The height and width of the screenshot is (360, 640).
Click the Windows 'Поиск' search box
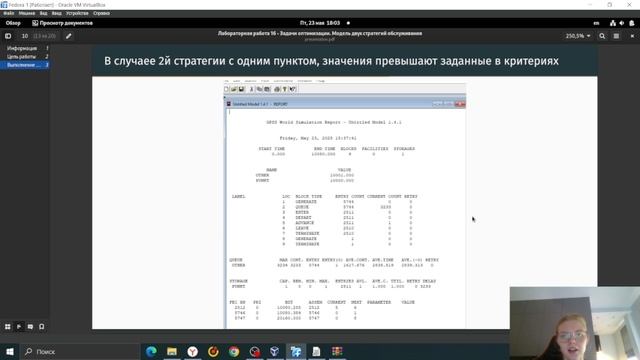[x=80, y=351]
